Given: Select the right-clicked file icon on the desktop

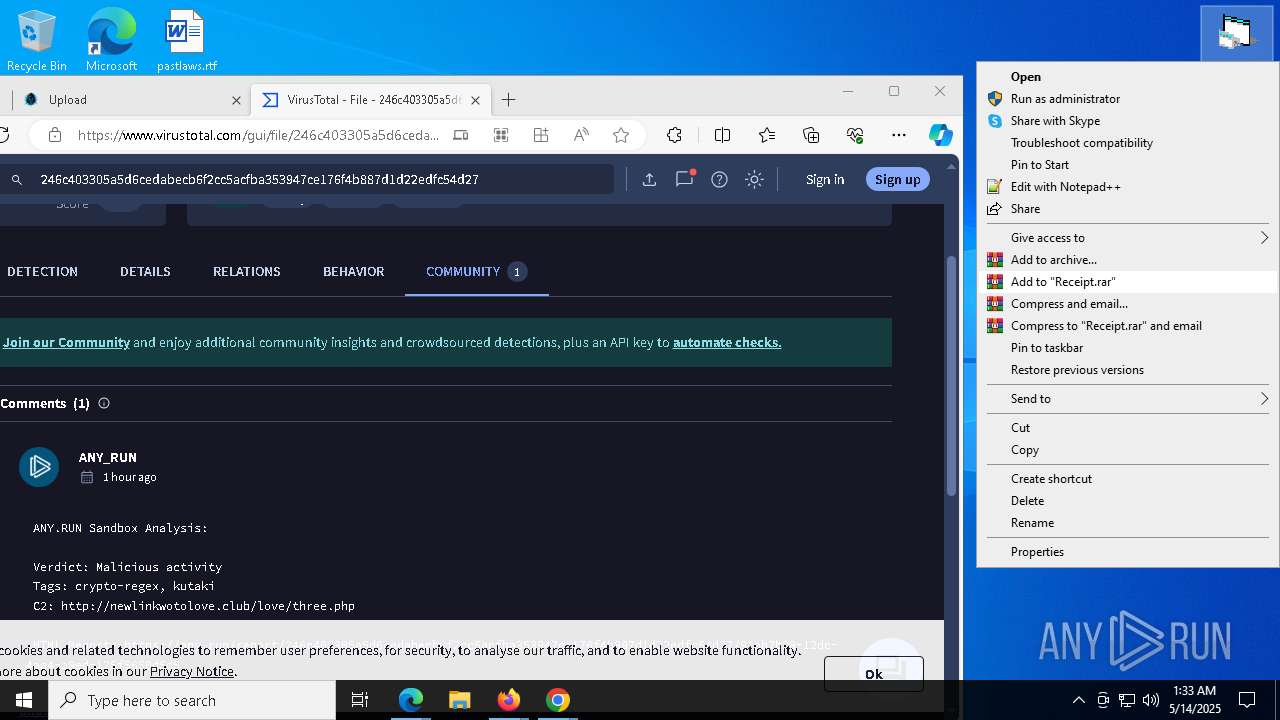Looking at the screenshot, I should coord(1237,32).
